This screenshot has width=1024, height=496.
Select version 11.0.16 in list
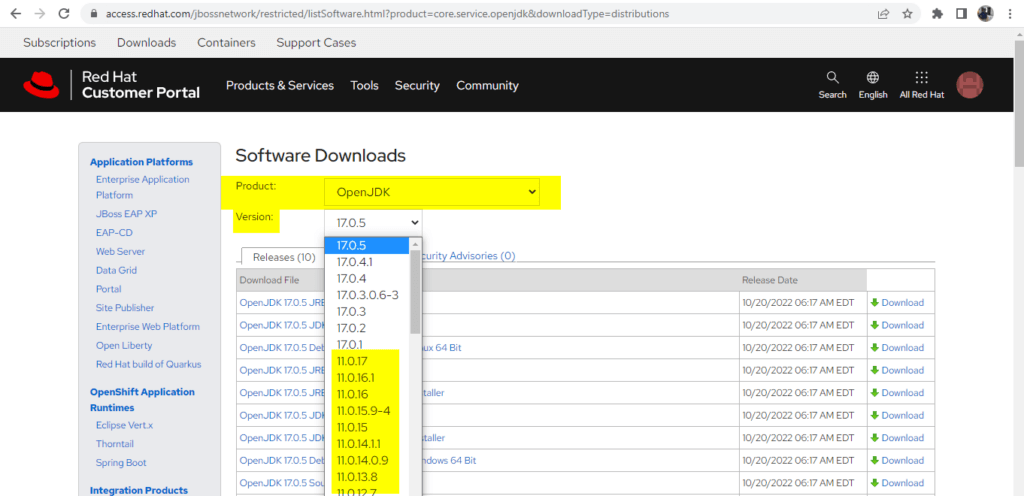click(366, 394)
